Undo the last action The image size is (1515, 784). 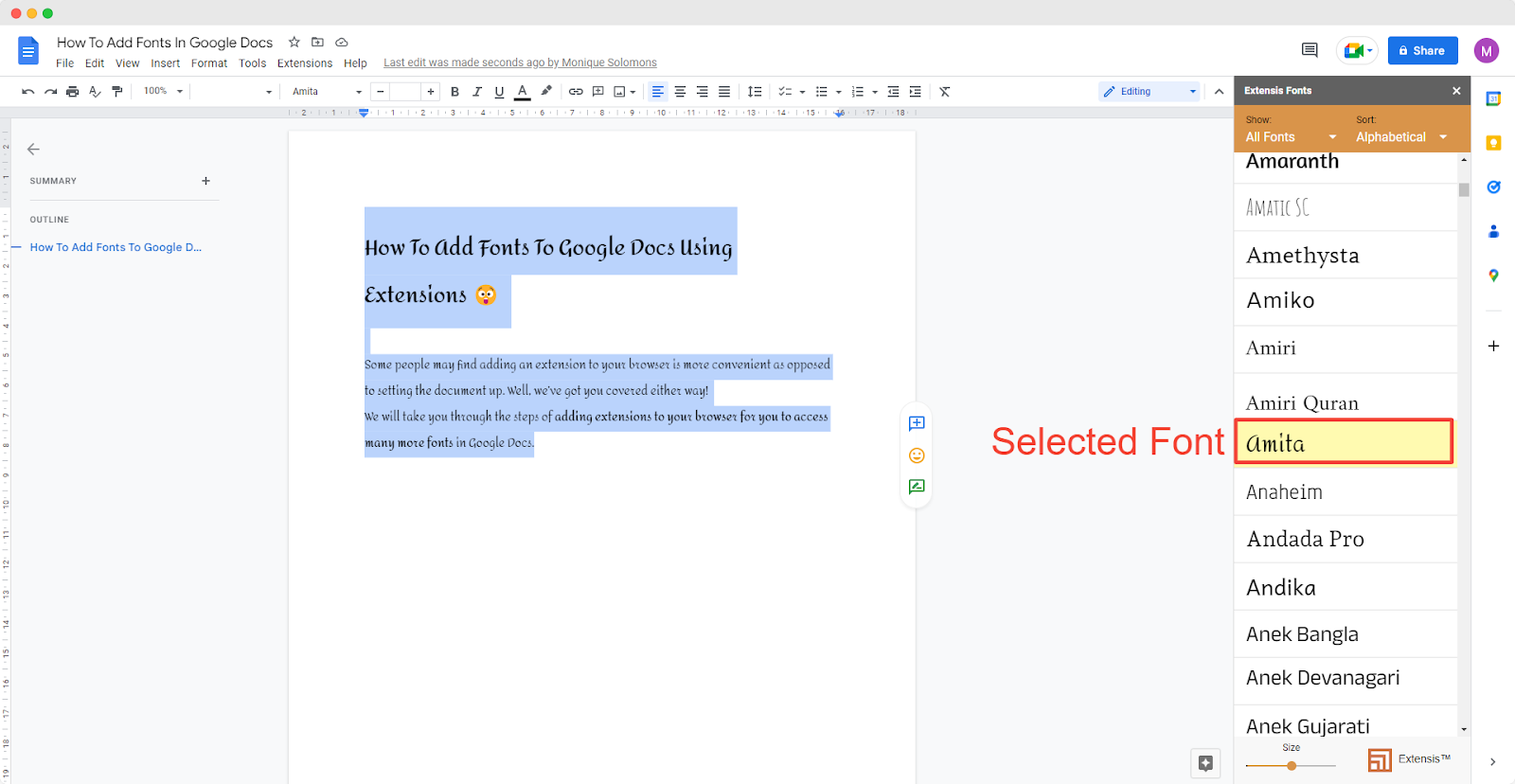[x=27, y=92]
